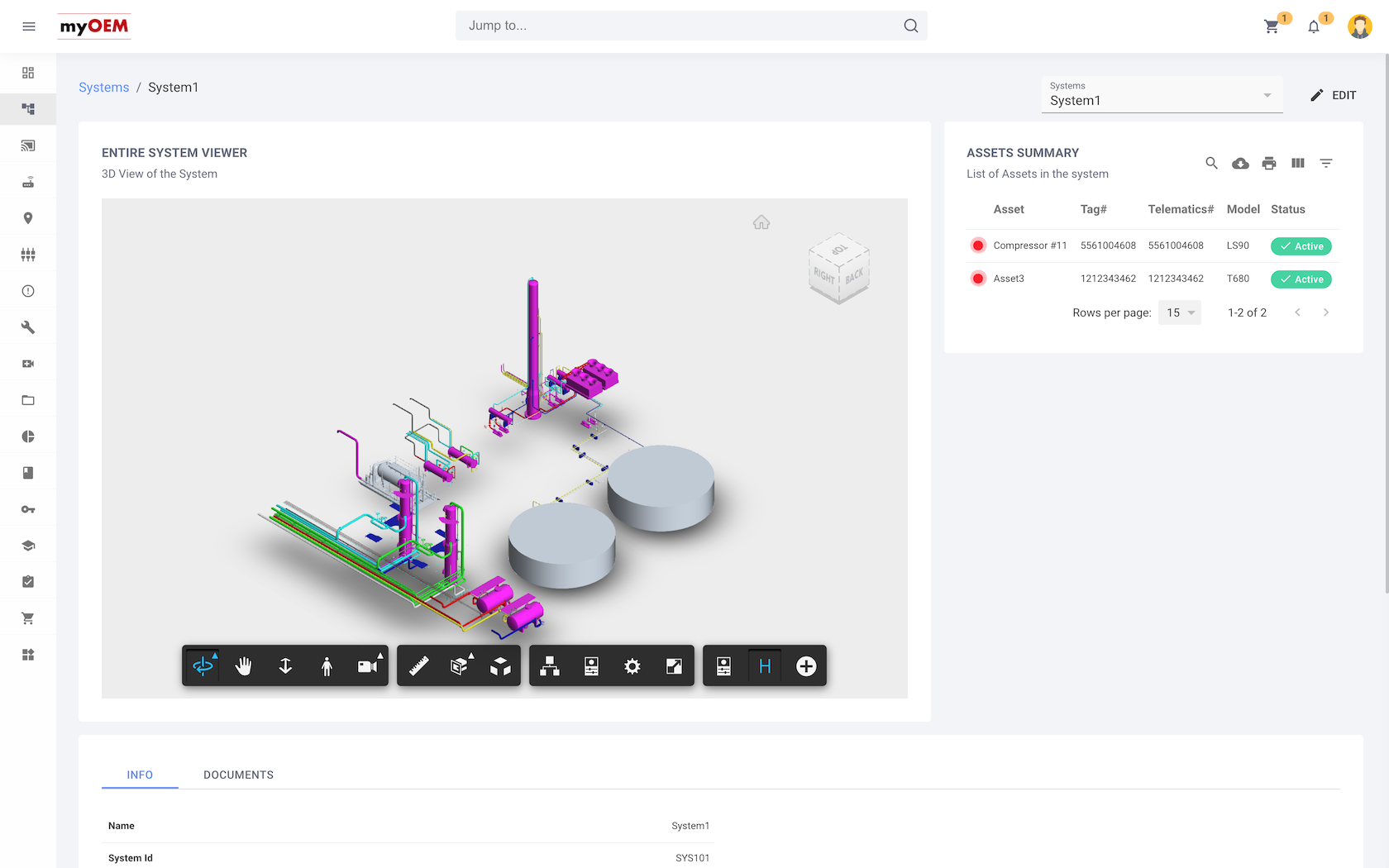Screen dimensions: 1389x868
Task: Click the Jump to search field
Action: click(x=691, y=26)
